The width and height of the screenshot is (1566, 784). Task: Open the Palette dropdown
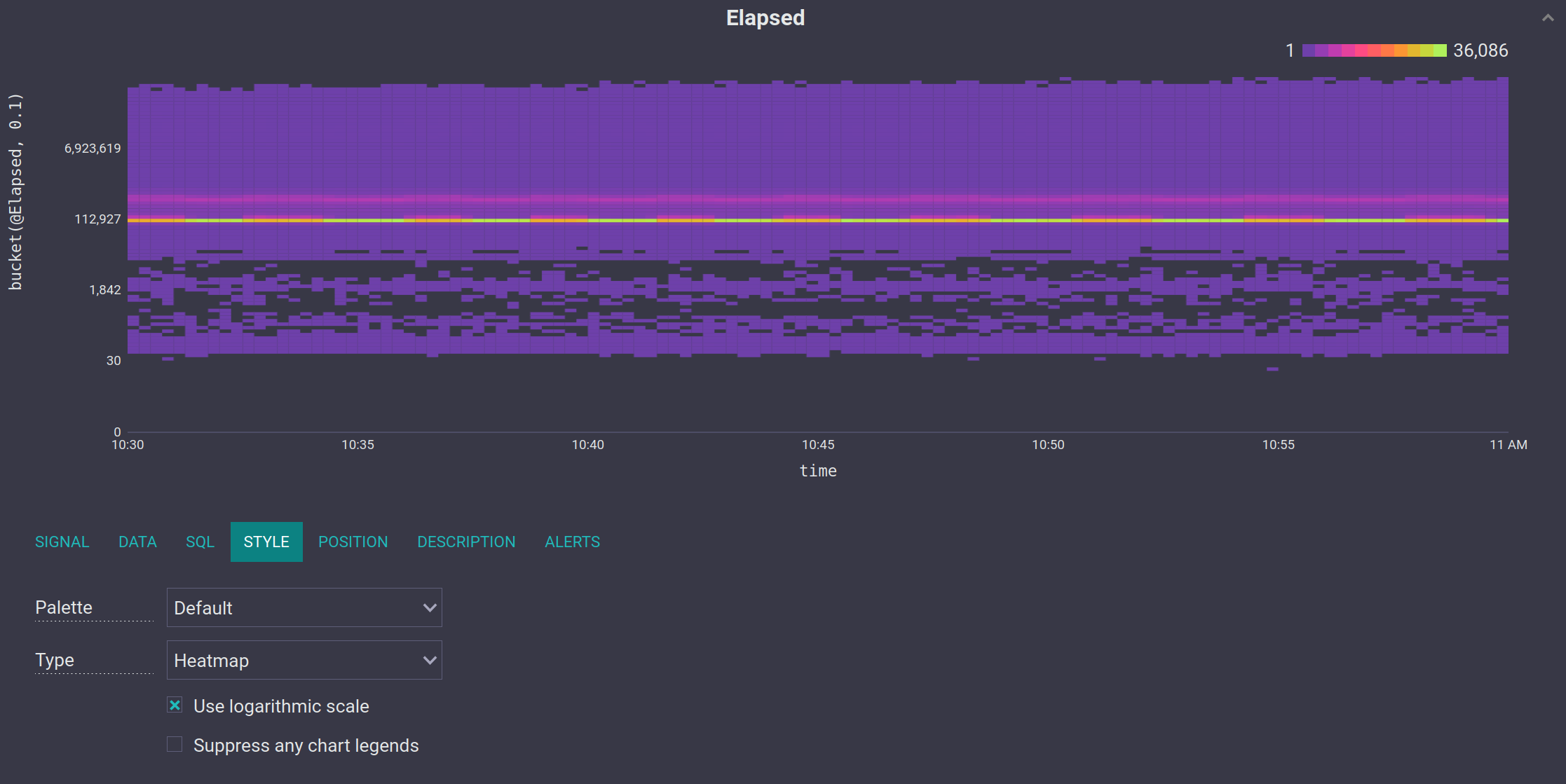pos(294,607)
